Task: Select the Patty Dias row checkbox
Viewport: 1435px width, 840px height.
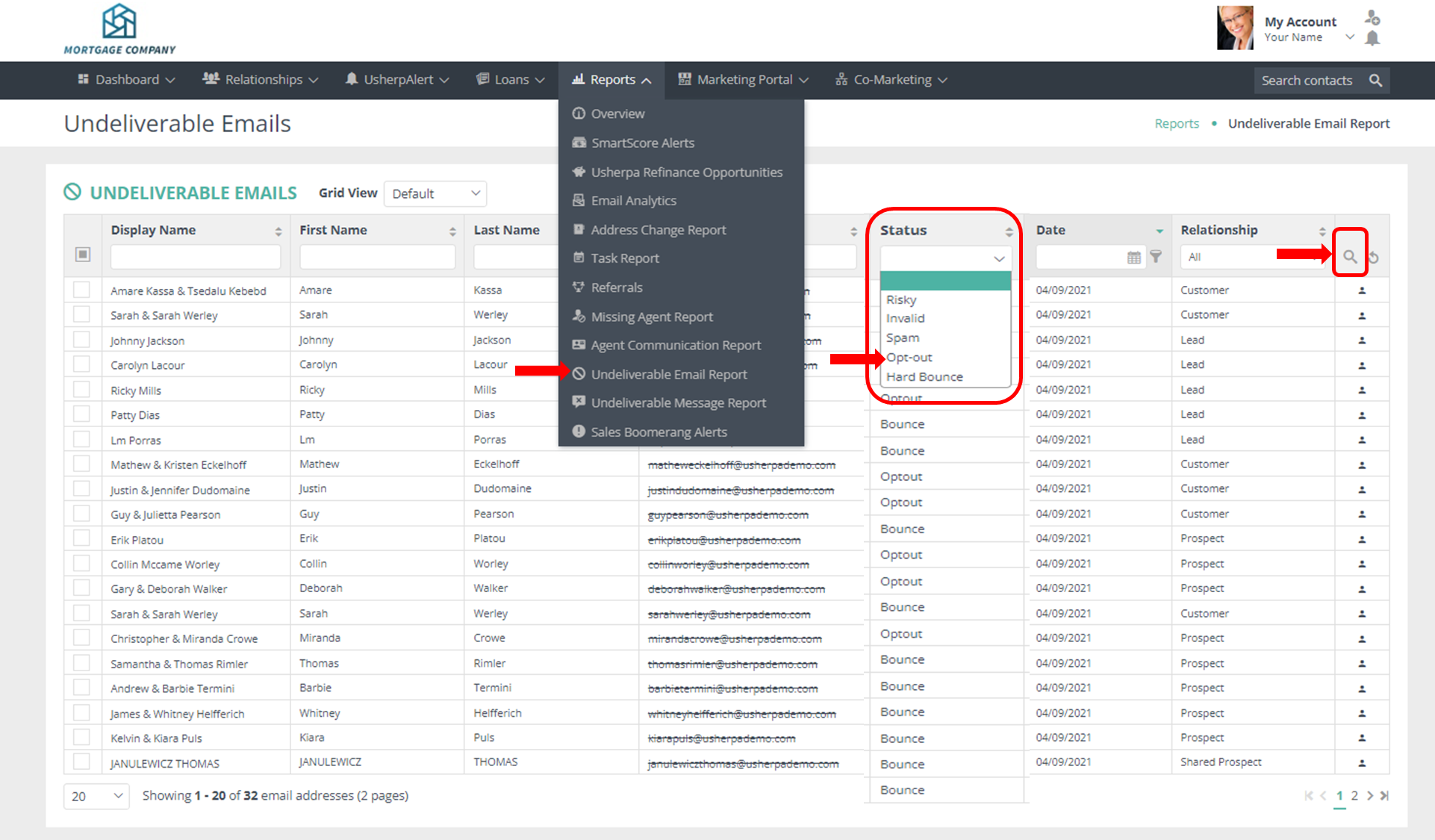Action: coord(82,414)
